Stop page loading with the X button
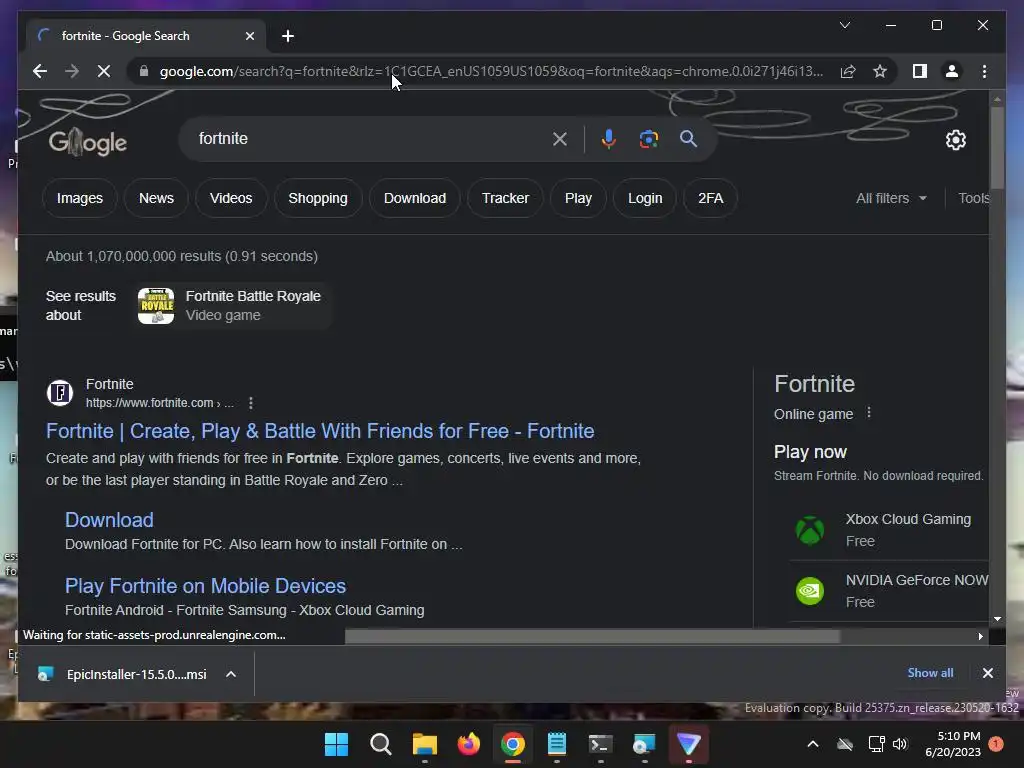Viewport: 1024px width, 768px height. click(x=104, y=71)
